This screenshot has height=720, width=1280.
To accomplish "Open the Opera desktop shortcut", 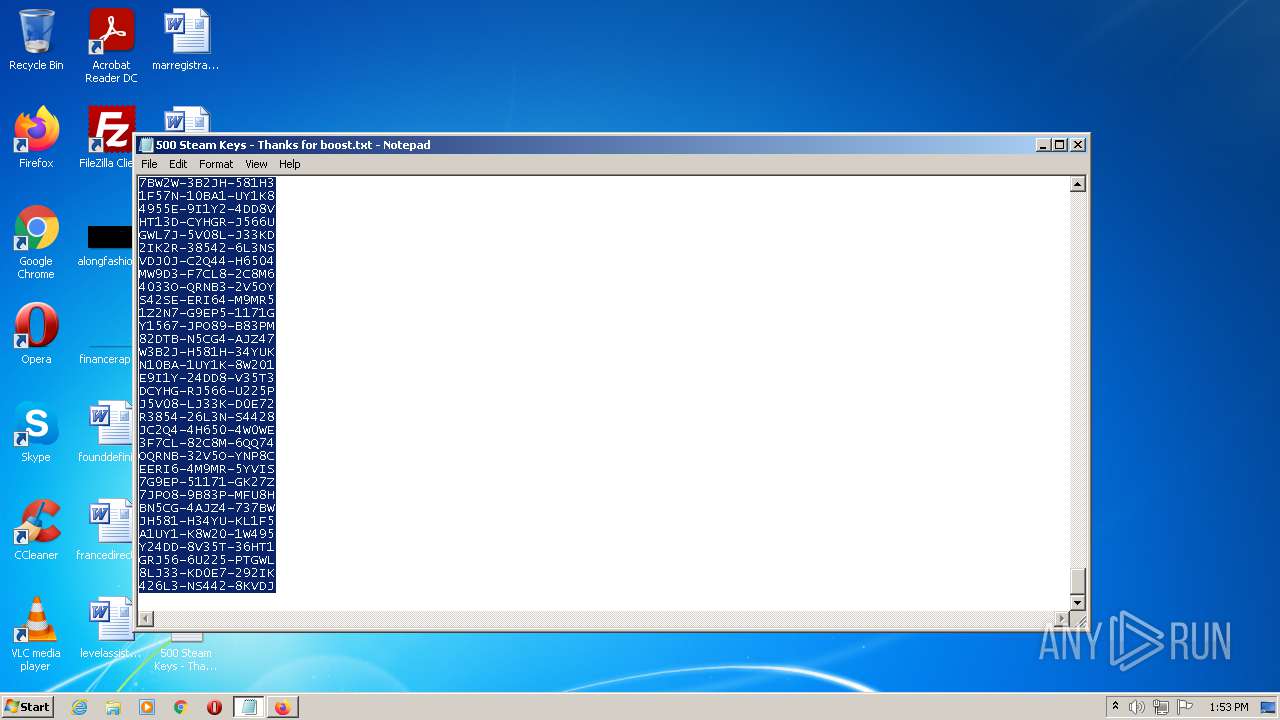I will [36, 334].
